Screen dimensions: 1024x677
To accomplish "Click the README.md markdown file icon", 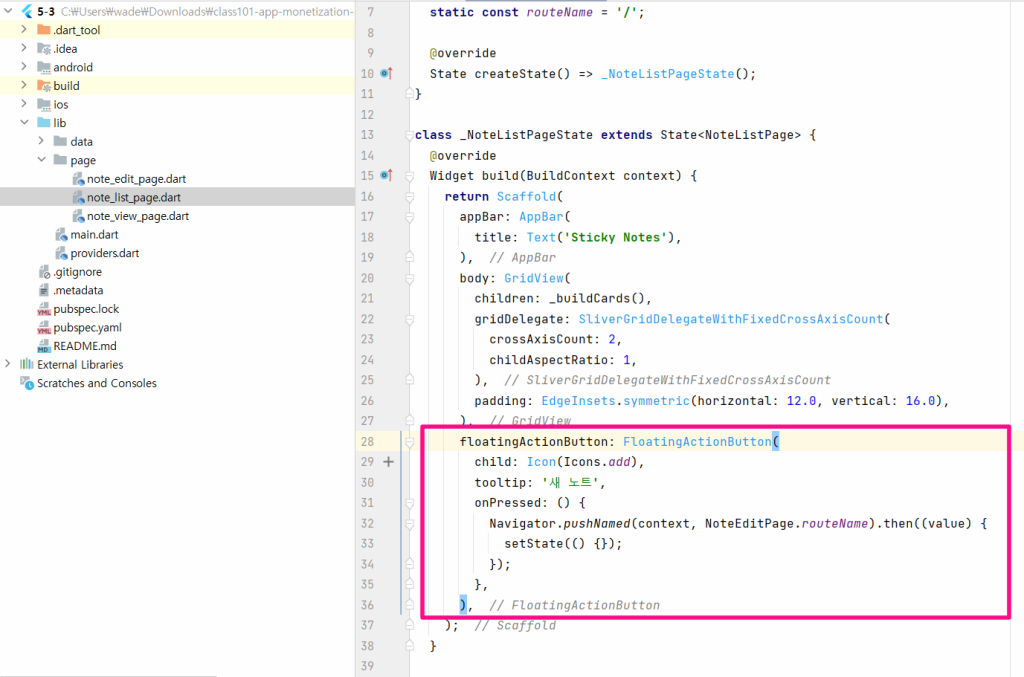I will tap(44, 346).
